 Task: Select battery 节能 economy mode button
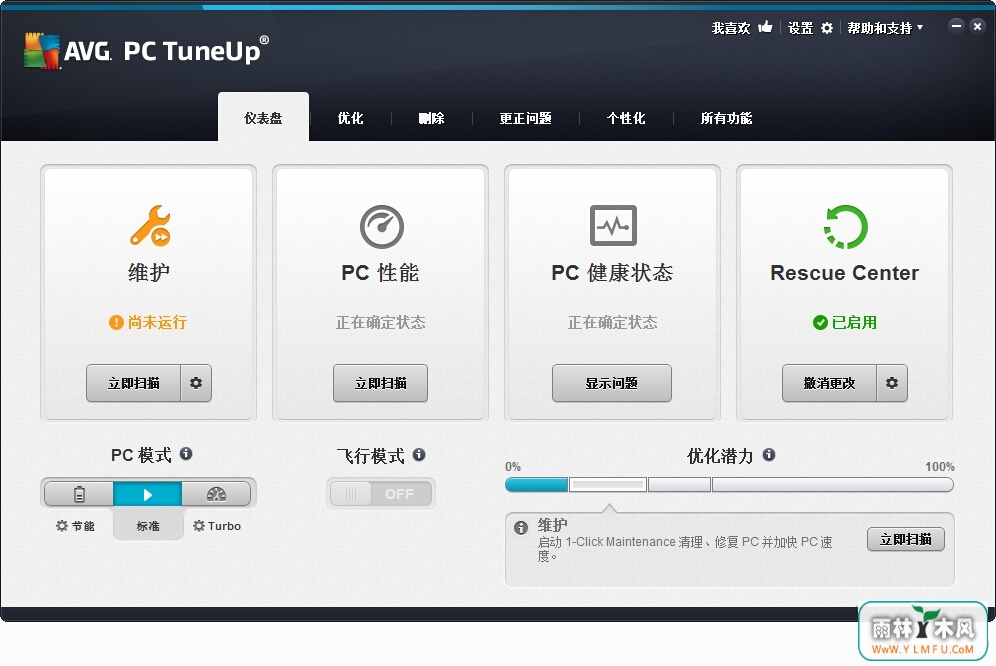click(79, 494)
